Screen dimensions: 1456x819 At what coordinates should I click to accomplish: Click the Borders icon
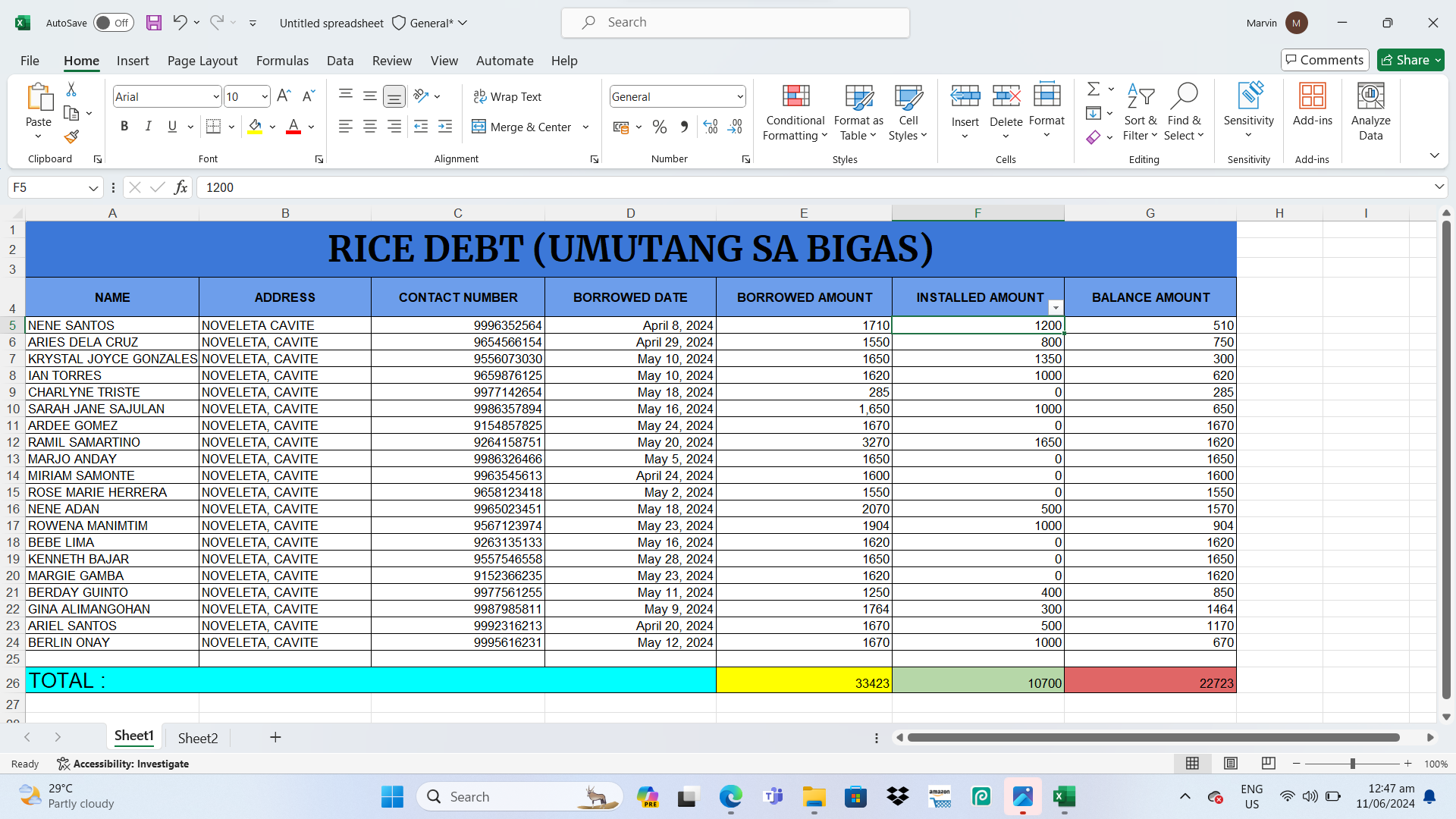pos(214,127)
